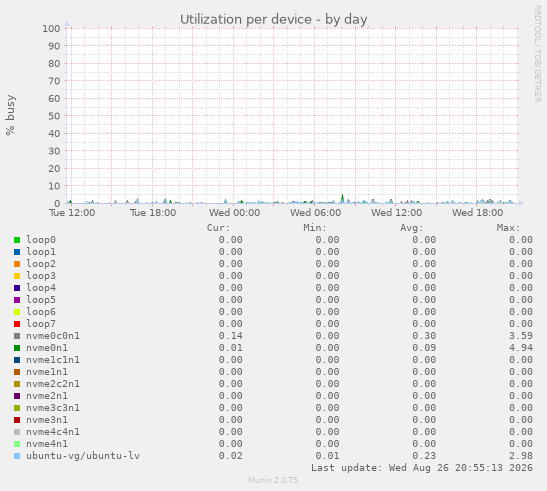
Task: Click the loop7 red color swatch
Action: point(17,324)
